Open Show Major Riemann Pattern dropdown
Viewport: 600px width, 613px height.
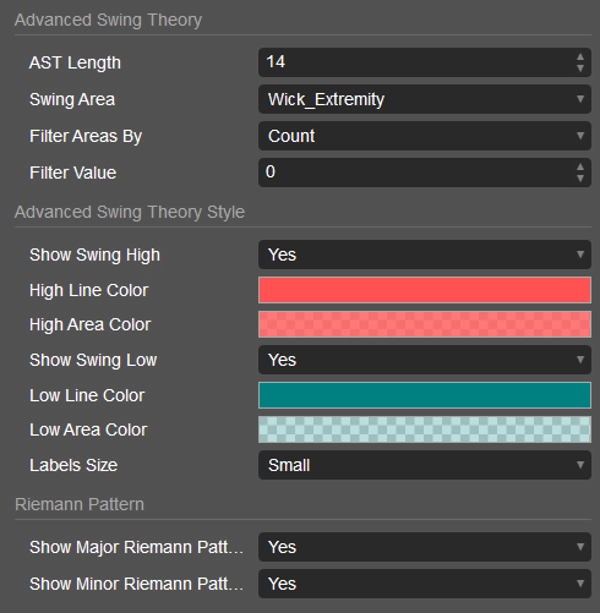coord(424,547)
